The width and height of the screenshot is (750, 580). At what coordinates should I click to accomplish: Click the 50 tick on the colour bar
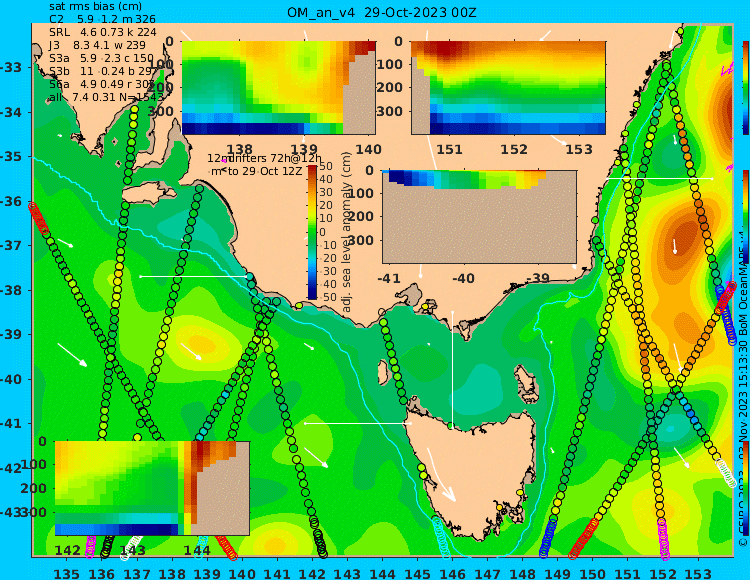(x=326, y=166)
